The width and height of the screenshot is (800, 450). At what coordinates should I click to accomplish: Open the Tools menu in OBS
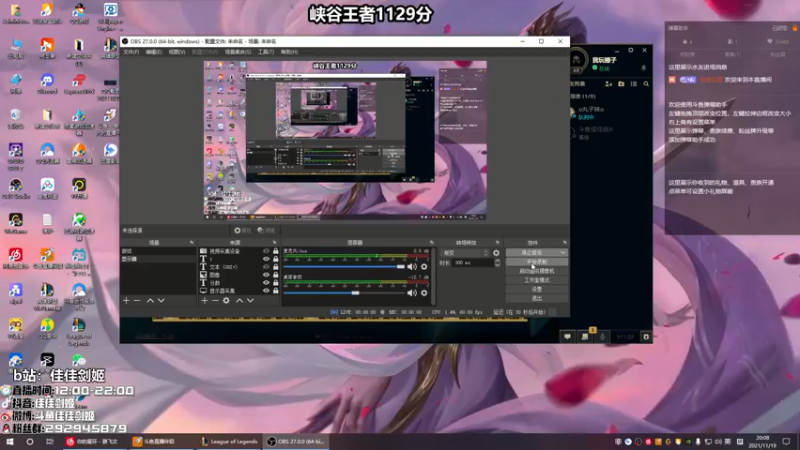click(266, 52)
